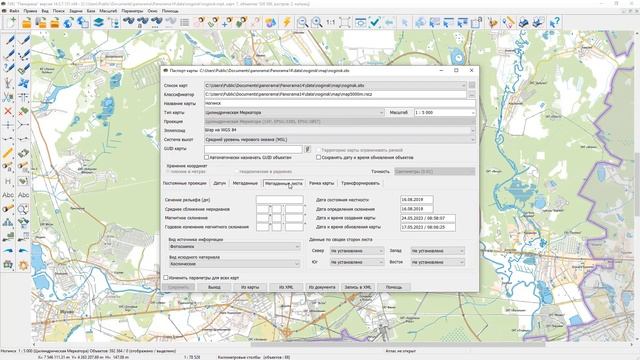
Task: Click the top-left pen drawing tool
Action: coord(9,40)
